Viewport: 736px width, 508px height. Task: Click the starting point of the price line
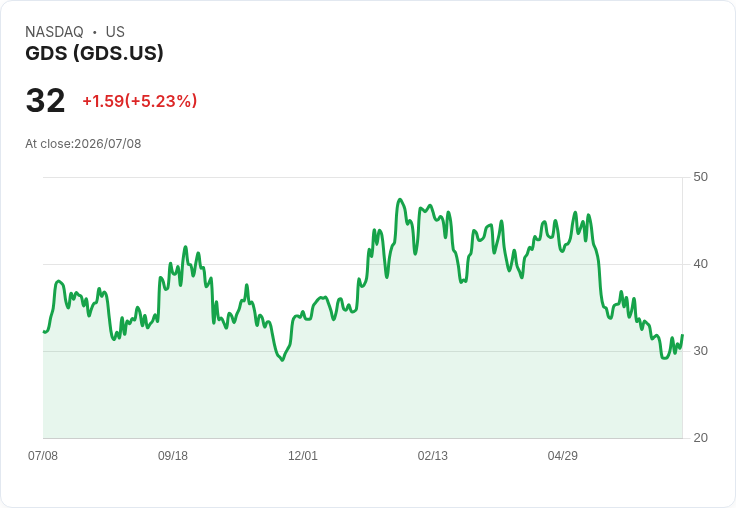44,331
